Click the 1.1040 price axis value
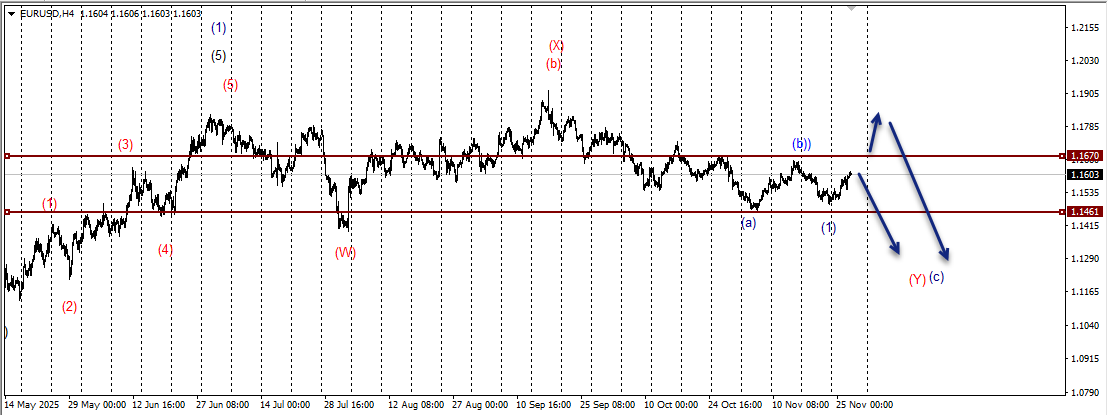Screen dimensions: 1108x415 coord(1085,326)
